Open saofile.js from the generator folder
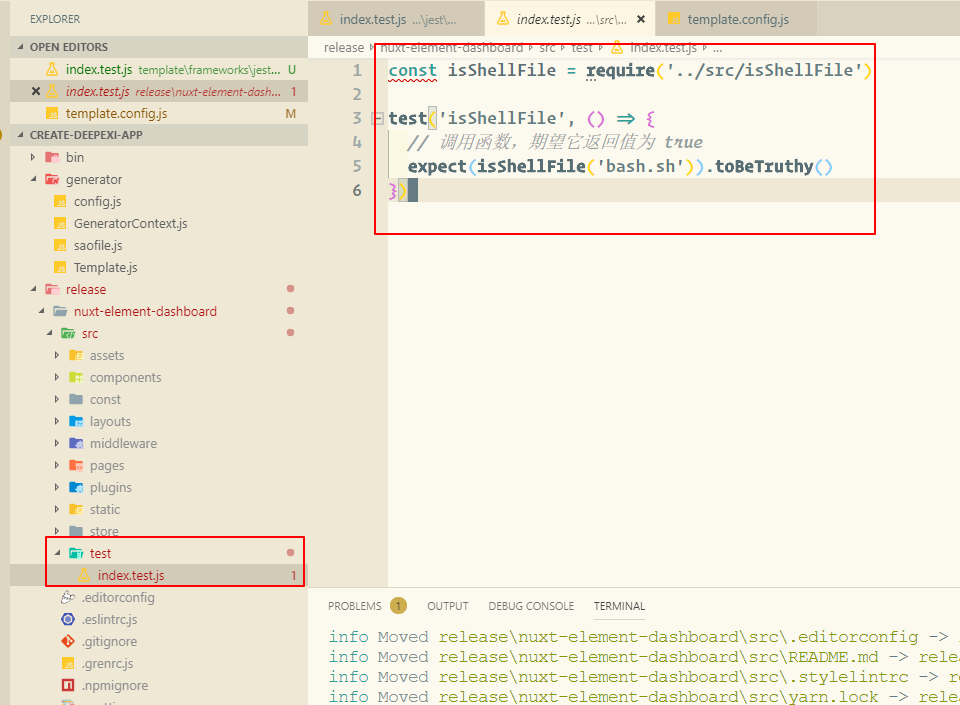The height and width of the screenshot is (705, 960). coord(98,246)
